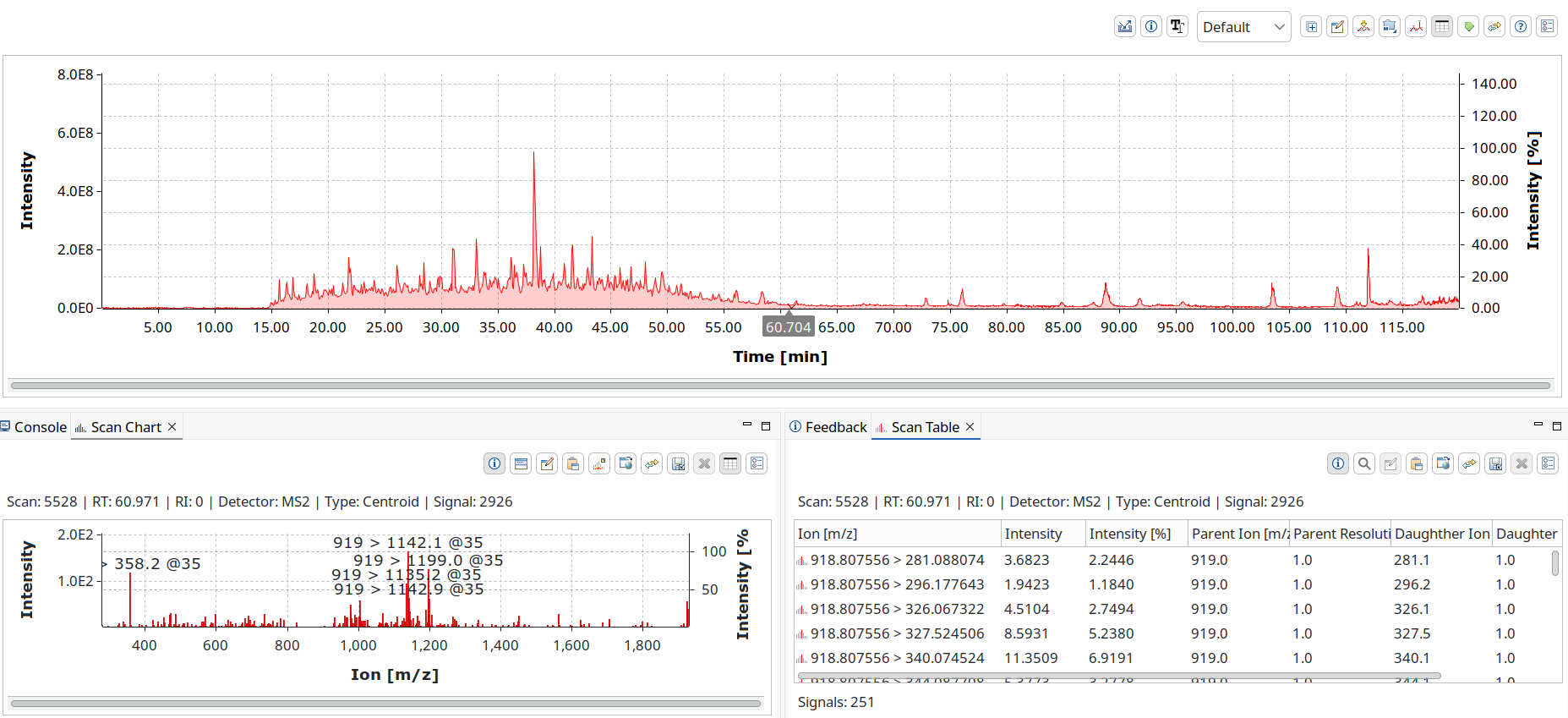Click the text label 'T' toolbar icon
Screen dimensions: 1568x718
1177,27
